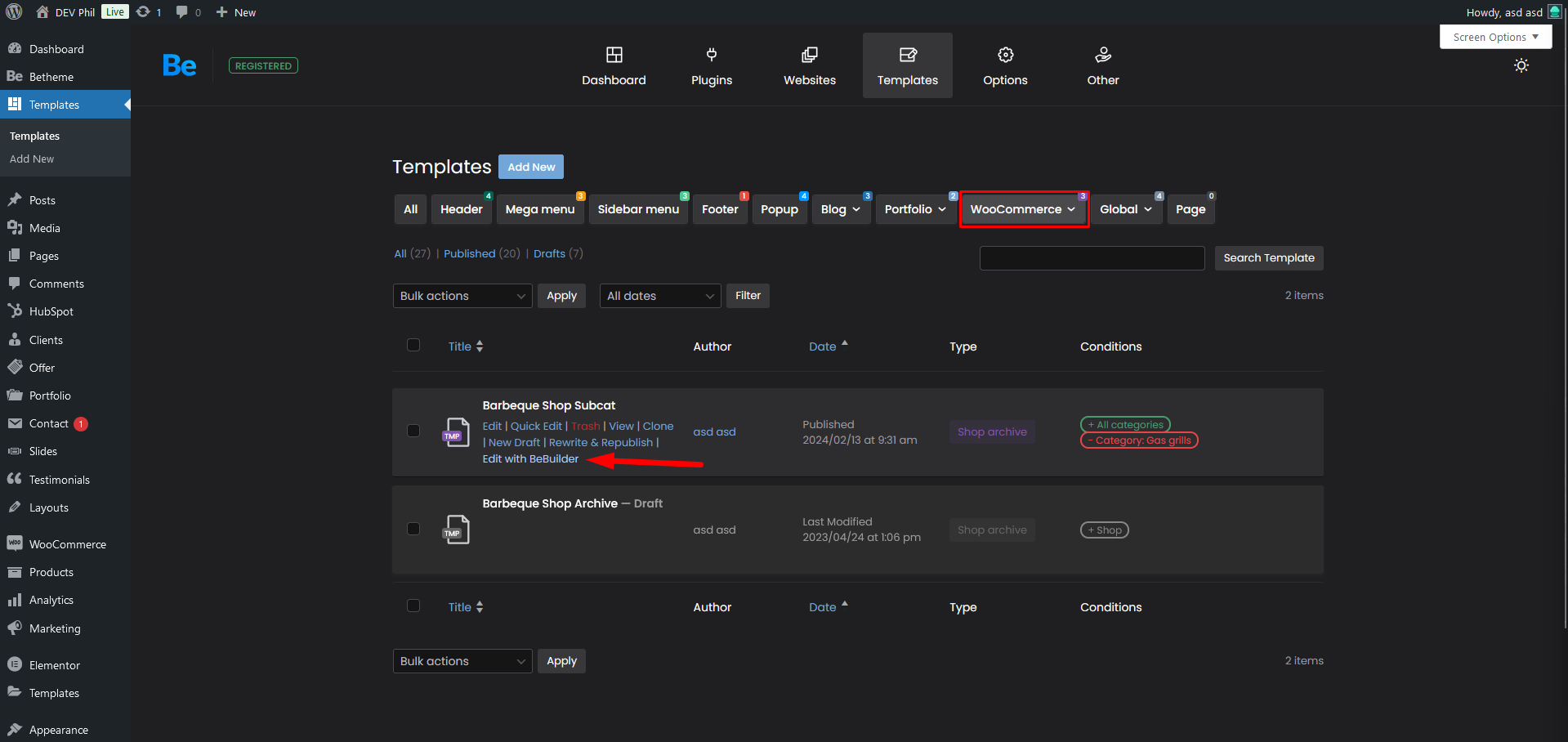Click the updates refresh icon in admin bar

point(143,12)
